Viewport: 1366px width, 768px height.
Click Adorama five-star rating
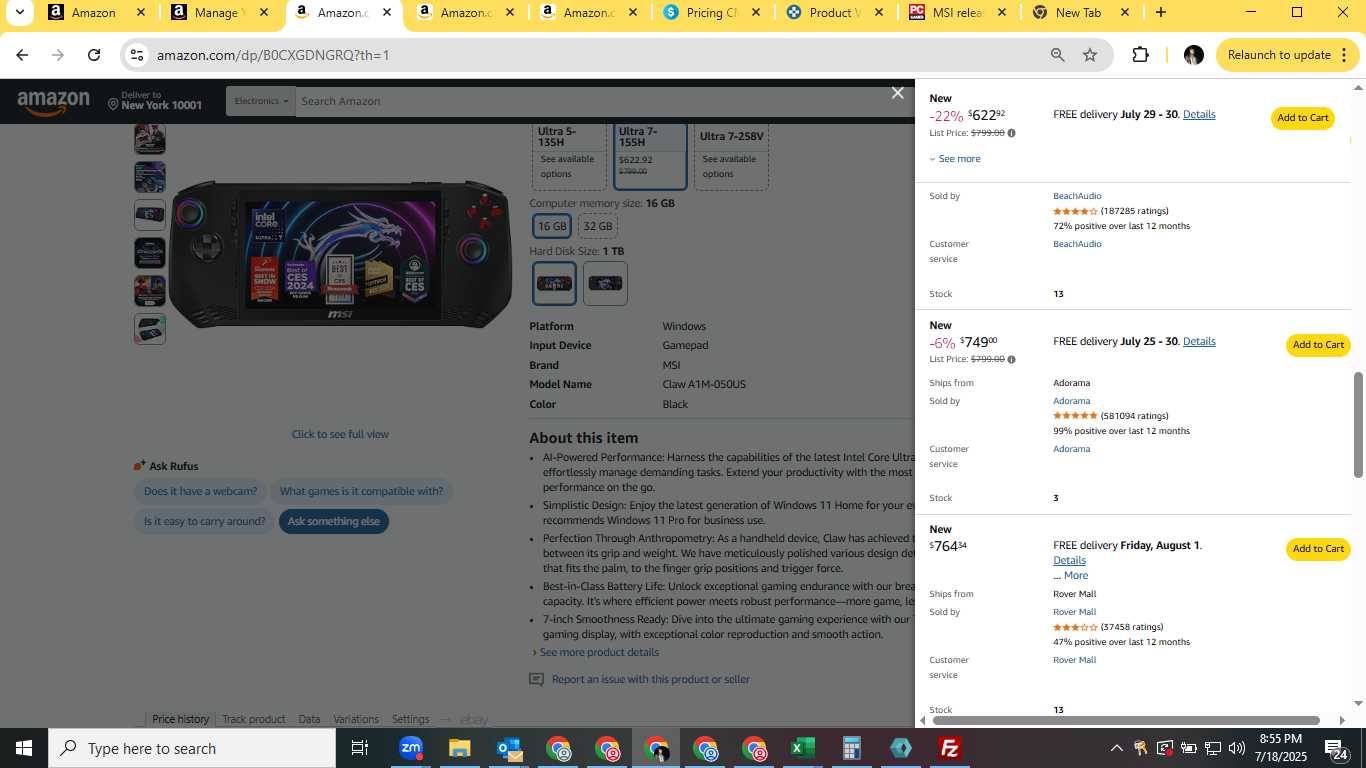pos(1075,416)
